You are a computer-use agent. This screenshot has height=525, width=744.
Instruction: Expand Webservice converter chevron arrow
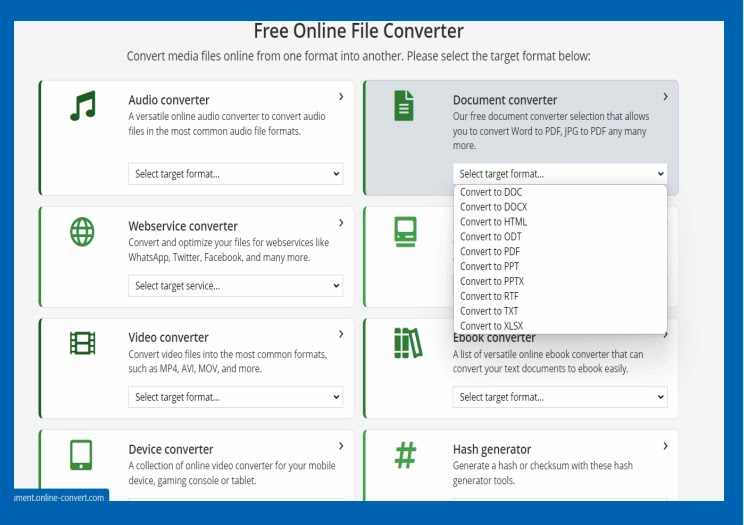tap(341, 223)
